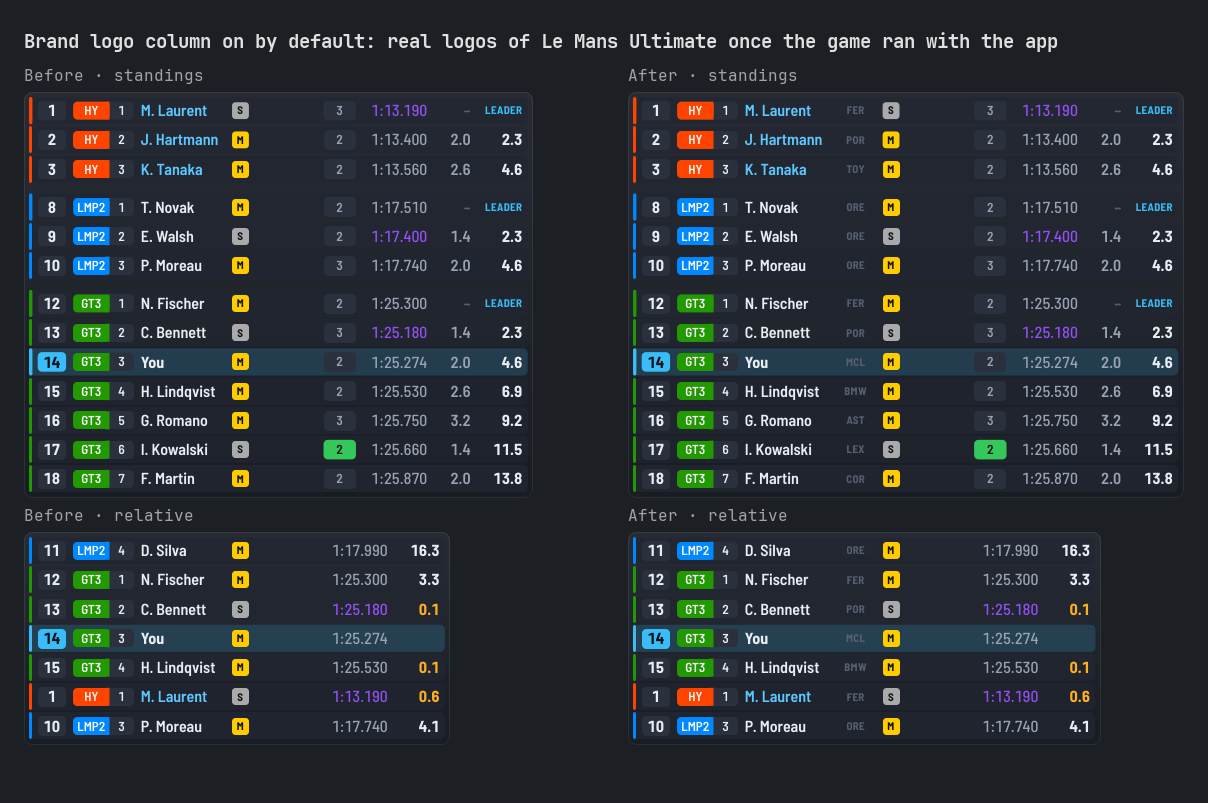This screenshot has width=1208, height=803.
Task: Click the purple 1:17.400 lap time in After standings
Action: 1050,237
